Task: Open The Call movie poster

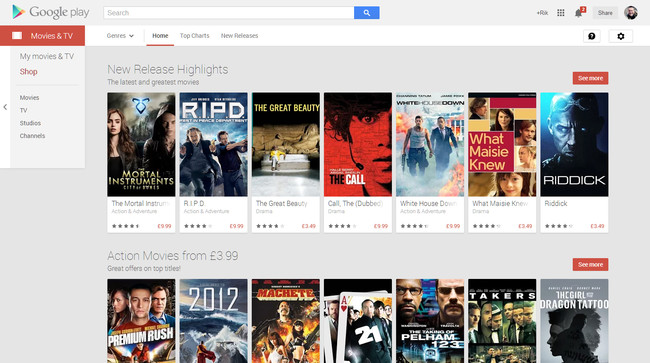Action: (358, 144)
